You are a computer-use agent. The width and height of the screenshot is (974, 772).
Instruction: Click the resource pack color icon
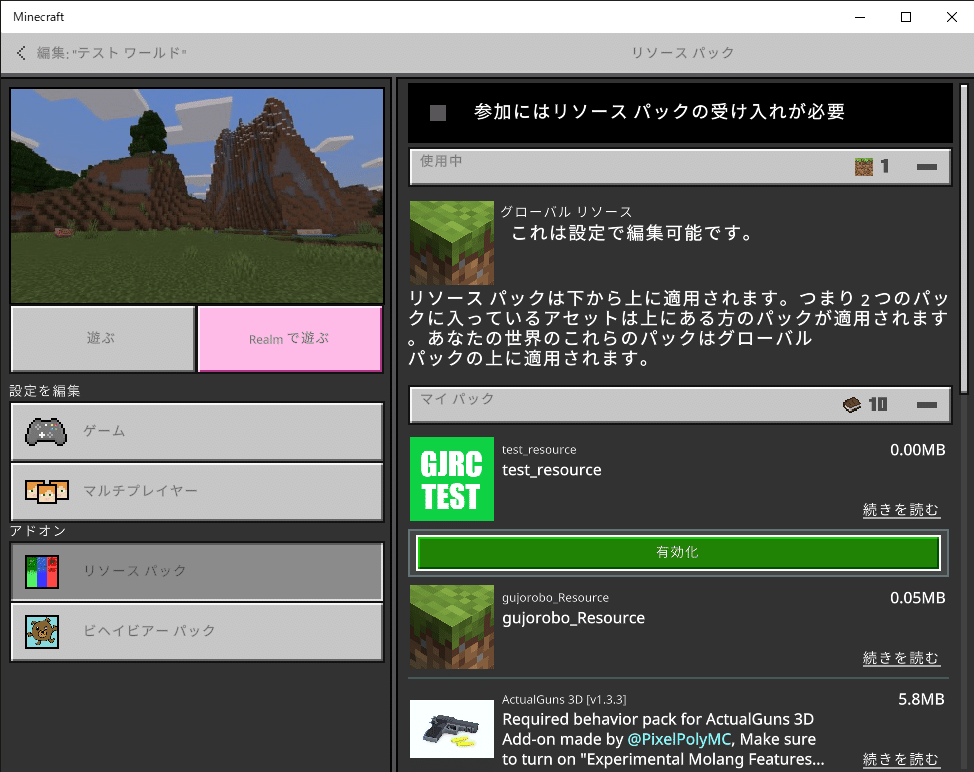[42, 571]
